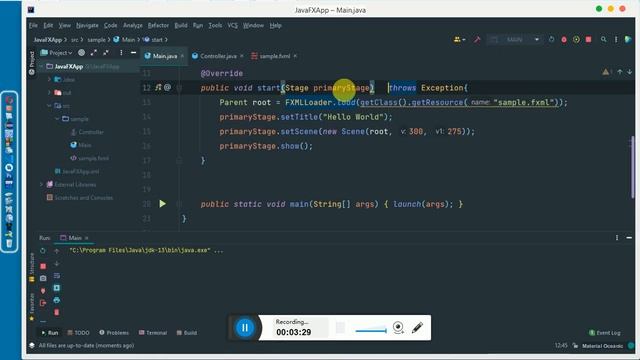Jump to previous highlighted error arrow
Viewport: 640px width, 360px height.
[x=620, y=72]
